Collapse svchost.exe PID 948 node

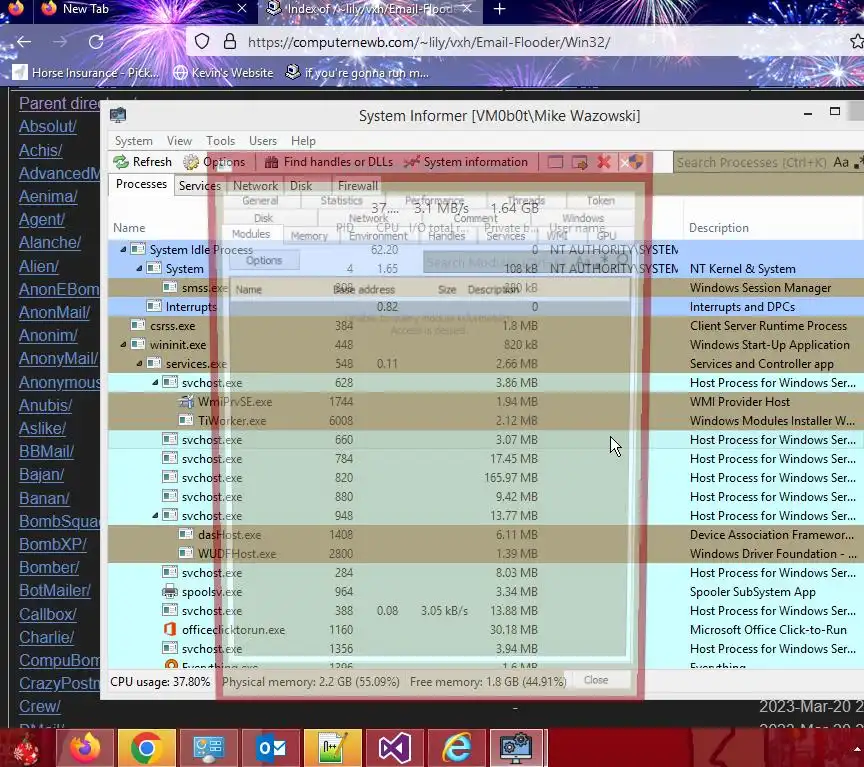tap(155, 516)
